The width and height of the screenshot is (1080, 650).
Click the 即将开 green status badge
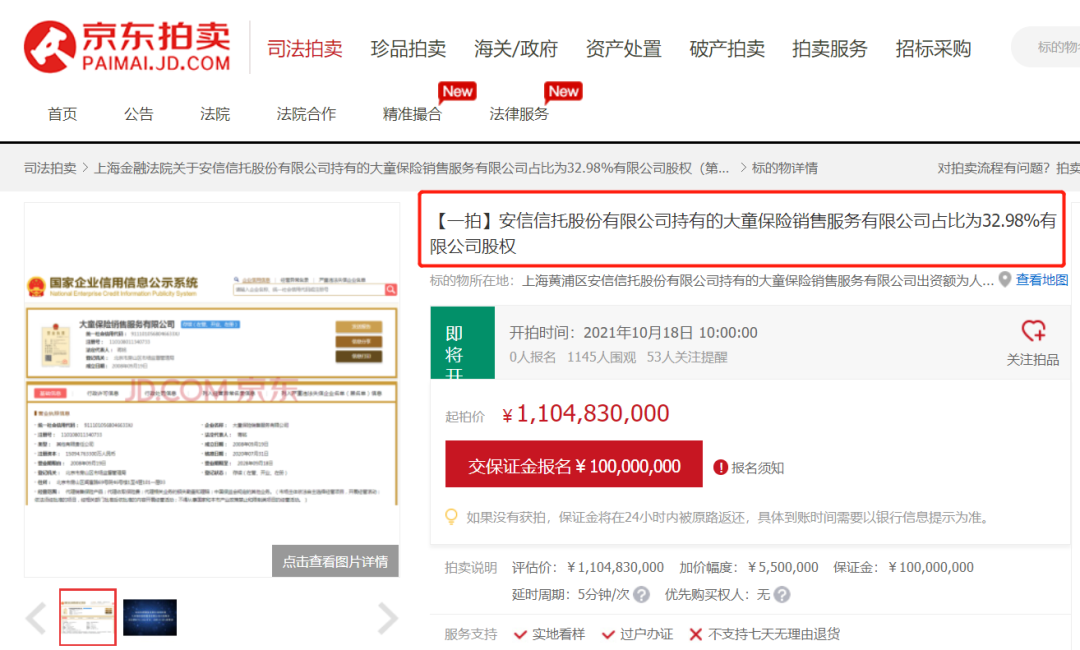pos(462,343)
